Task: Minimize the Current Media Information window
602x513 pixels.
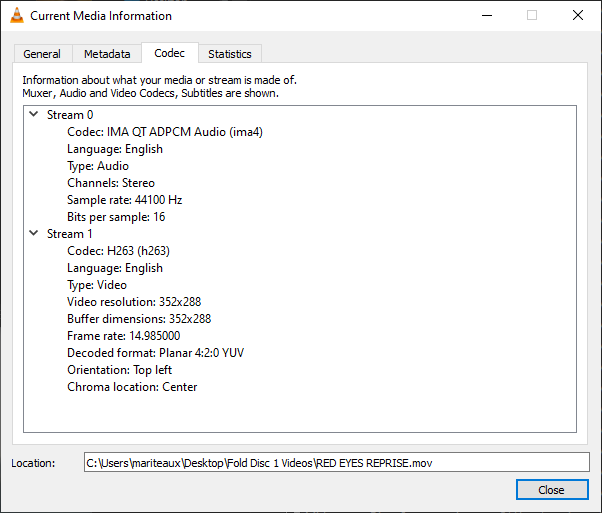Action: pos(486,16)
